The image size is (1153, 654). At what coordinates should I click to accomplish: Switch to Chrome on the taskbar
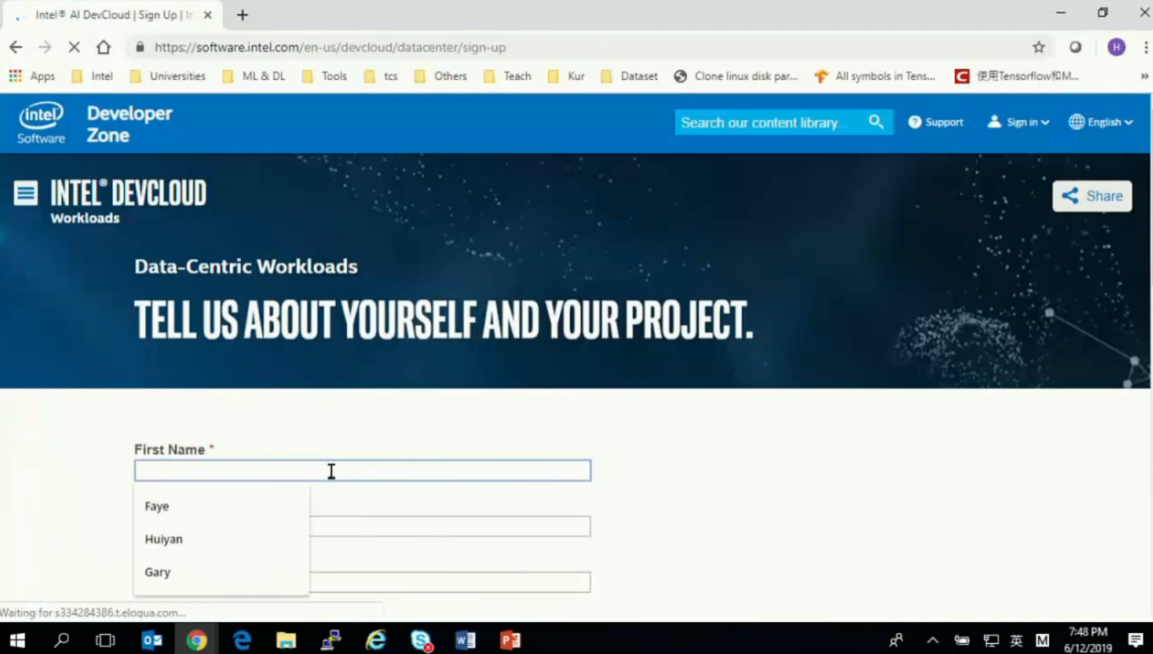point(196,640)
